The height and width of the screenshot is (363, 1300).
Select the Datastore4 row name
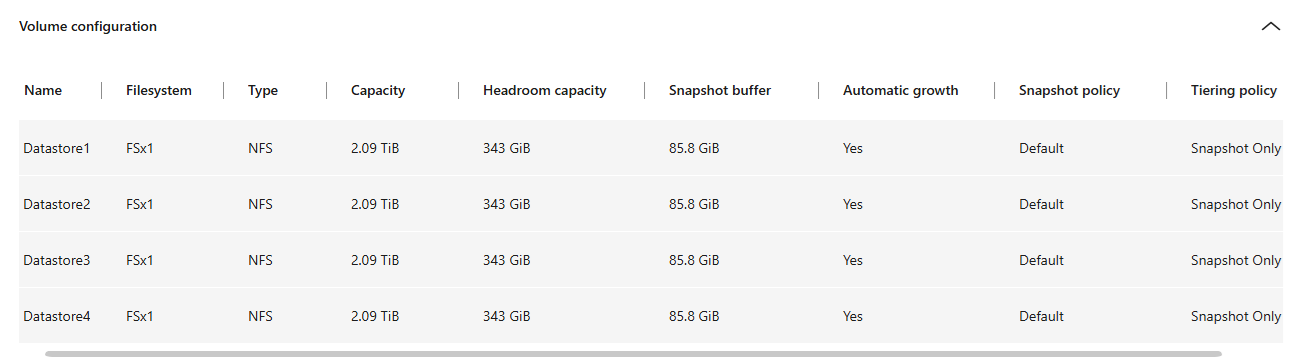pos(57,316)
